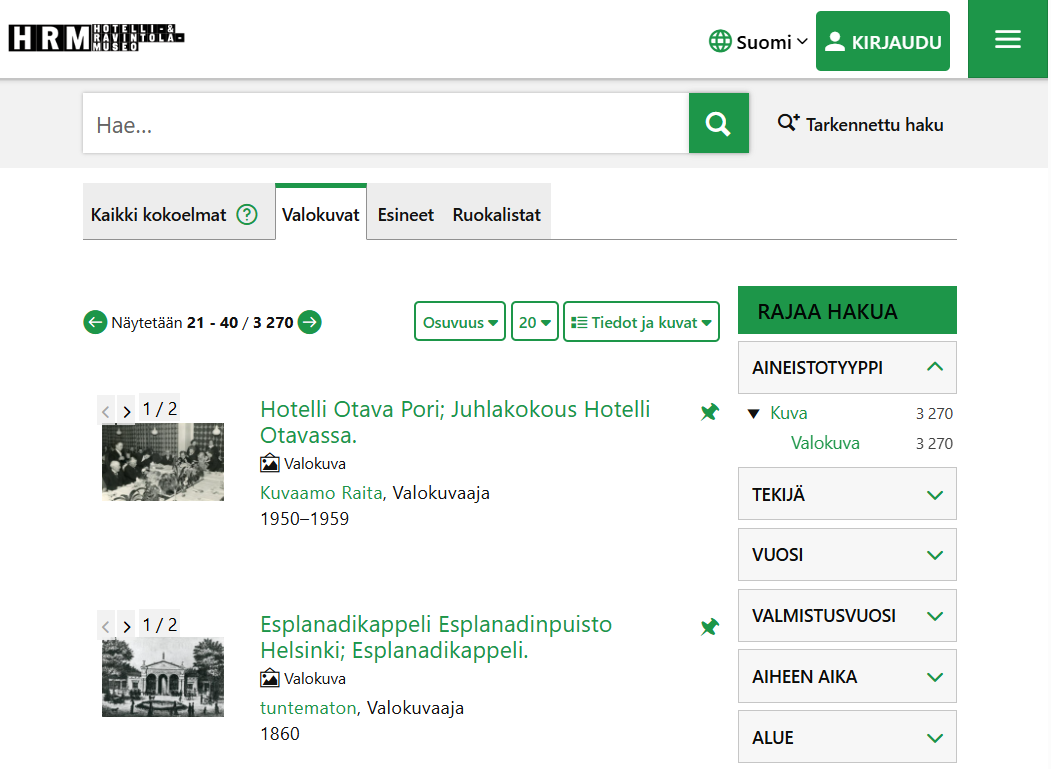Collapse the Kuva tree triangle
Screen dimensions: 1051x769
tap(754, 414)
